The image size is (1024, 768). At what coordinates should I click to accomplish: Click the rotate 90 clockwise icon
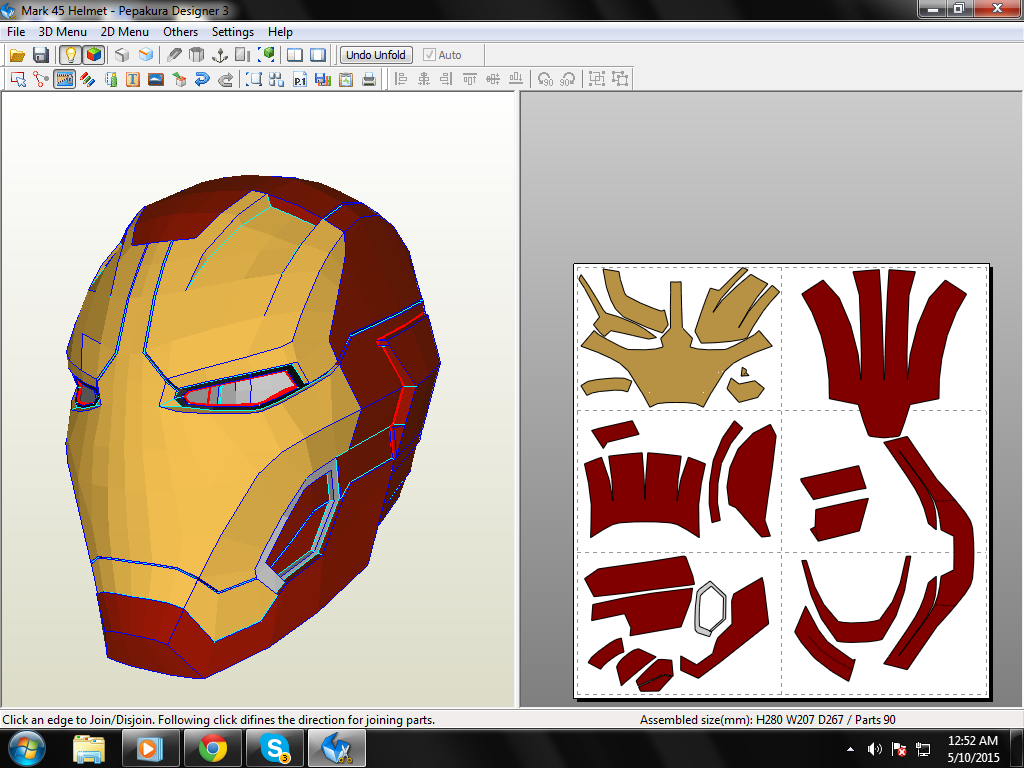click(x=568, y=79)
